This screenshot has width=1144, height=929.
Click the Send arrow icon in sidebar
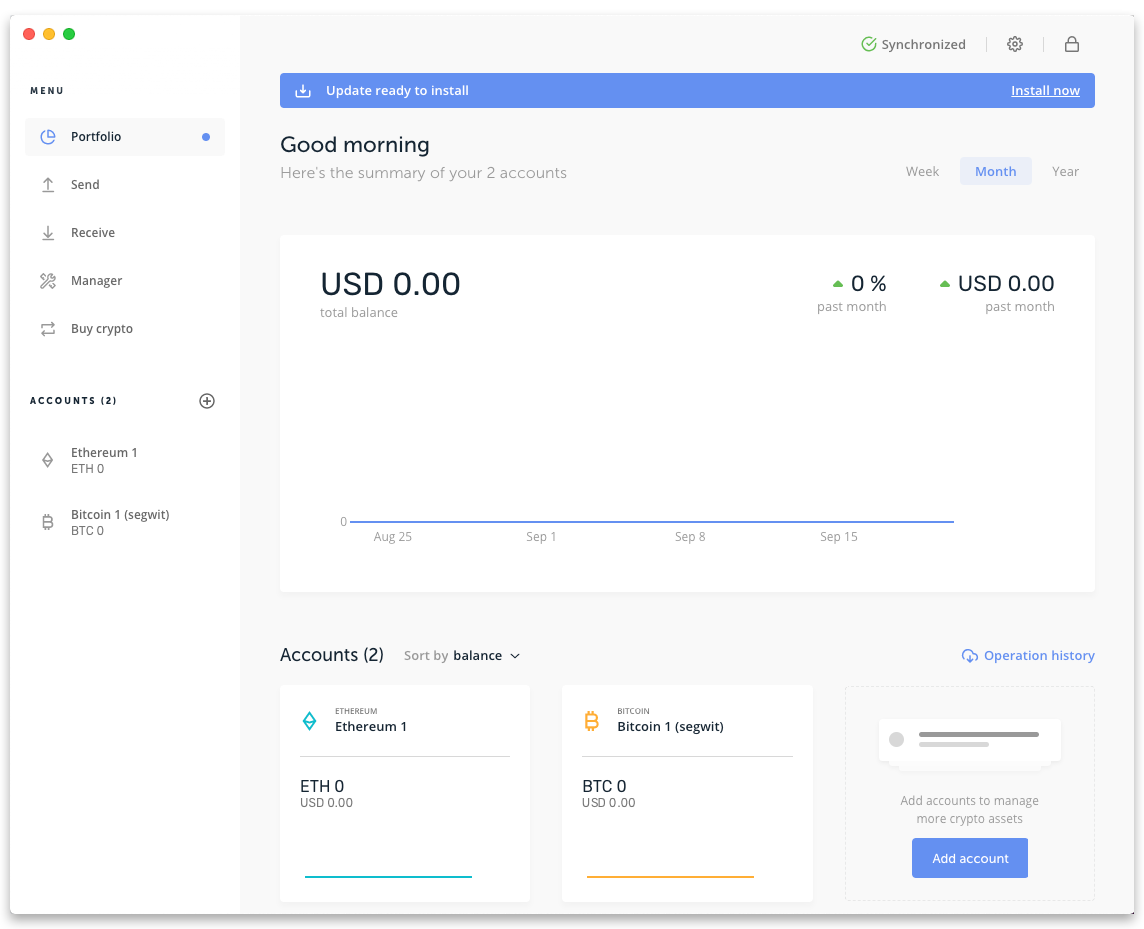(x=47, y=184)
